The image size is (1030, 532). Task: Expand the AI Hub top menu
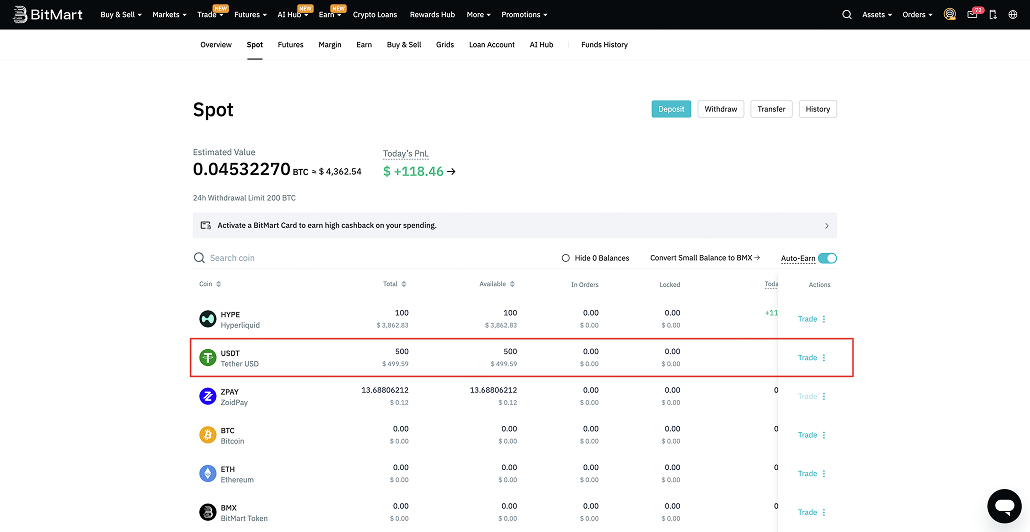[293, 14]
